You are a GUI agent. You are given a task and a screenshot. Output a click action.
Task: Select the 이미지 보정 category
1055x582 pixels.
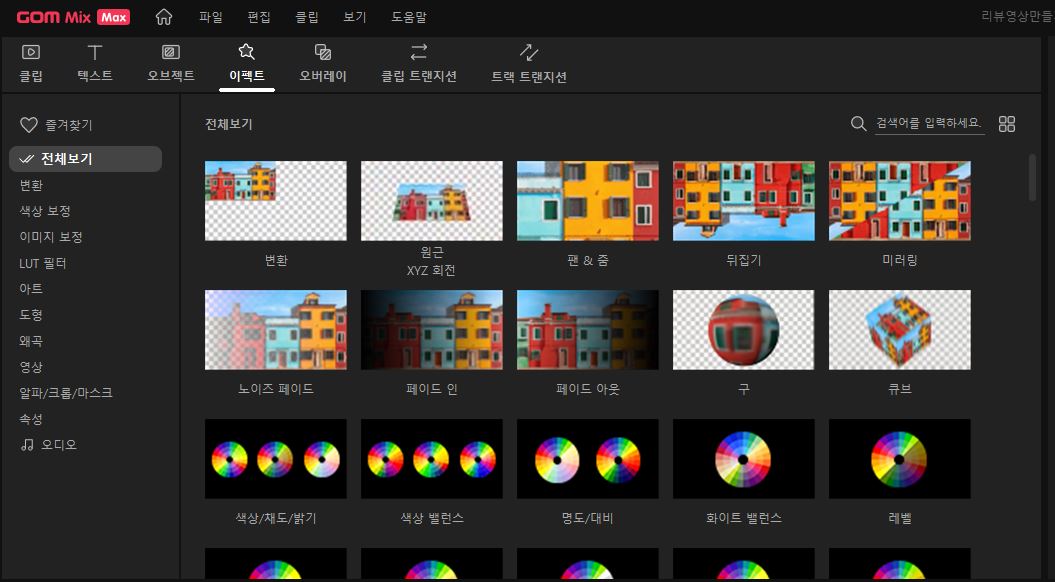click(51, 237)
